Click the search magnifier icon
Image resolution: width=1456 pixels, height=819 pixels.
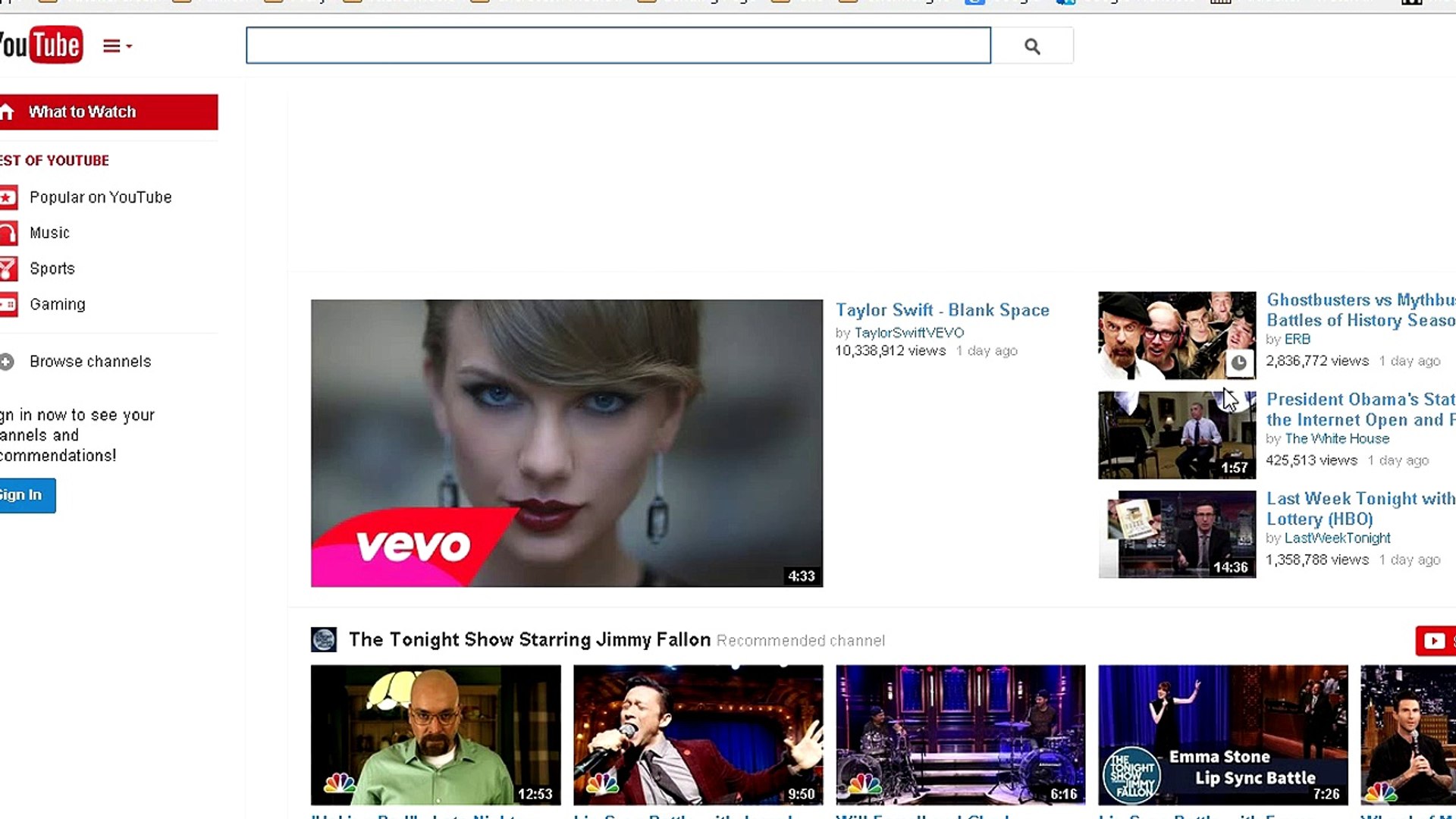(1032, 45)
